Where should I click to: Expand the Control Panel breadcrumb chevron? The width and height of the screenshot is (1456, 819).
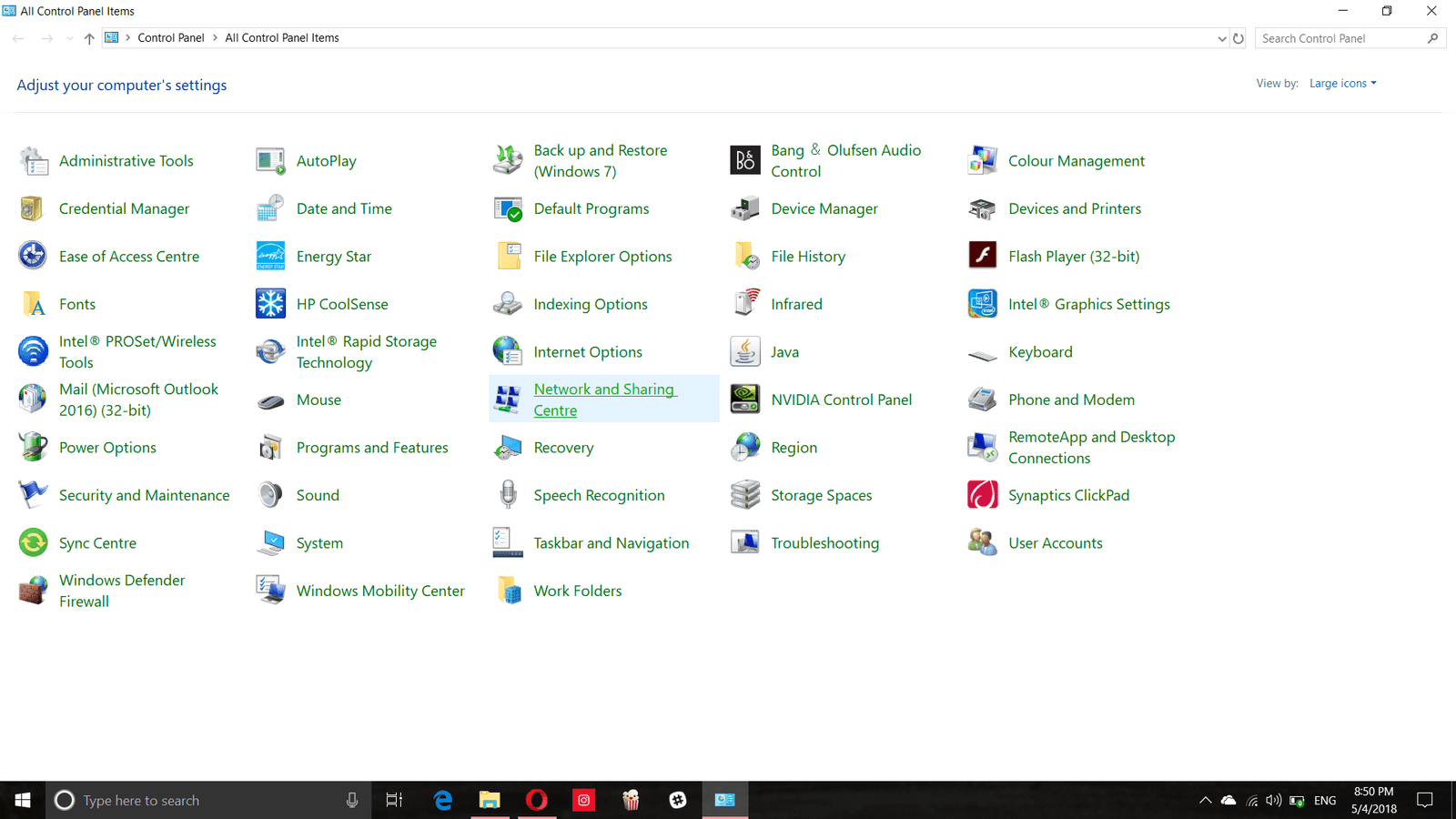coord(215,38)
